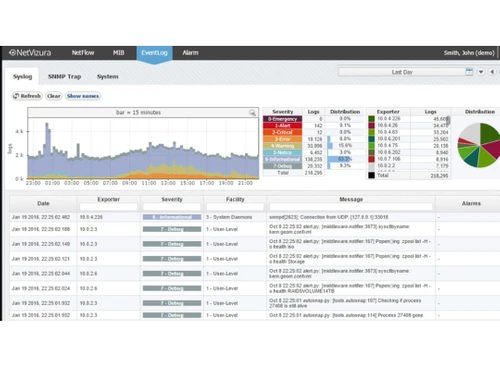Select the 0-Emergency severity label
The height and width of the screenshot is (375, 500).
click(x=283, y=119)
